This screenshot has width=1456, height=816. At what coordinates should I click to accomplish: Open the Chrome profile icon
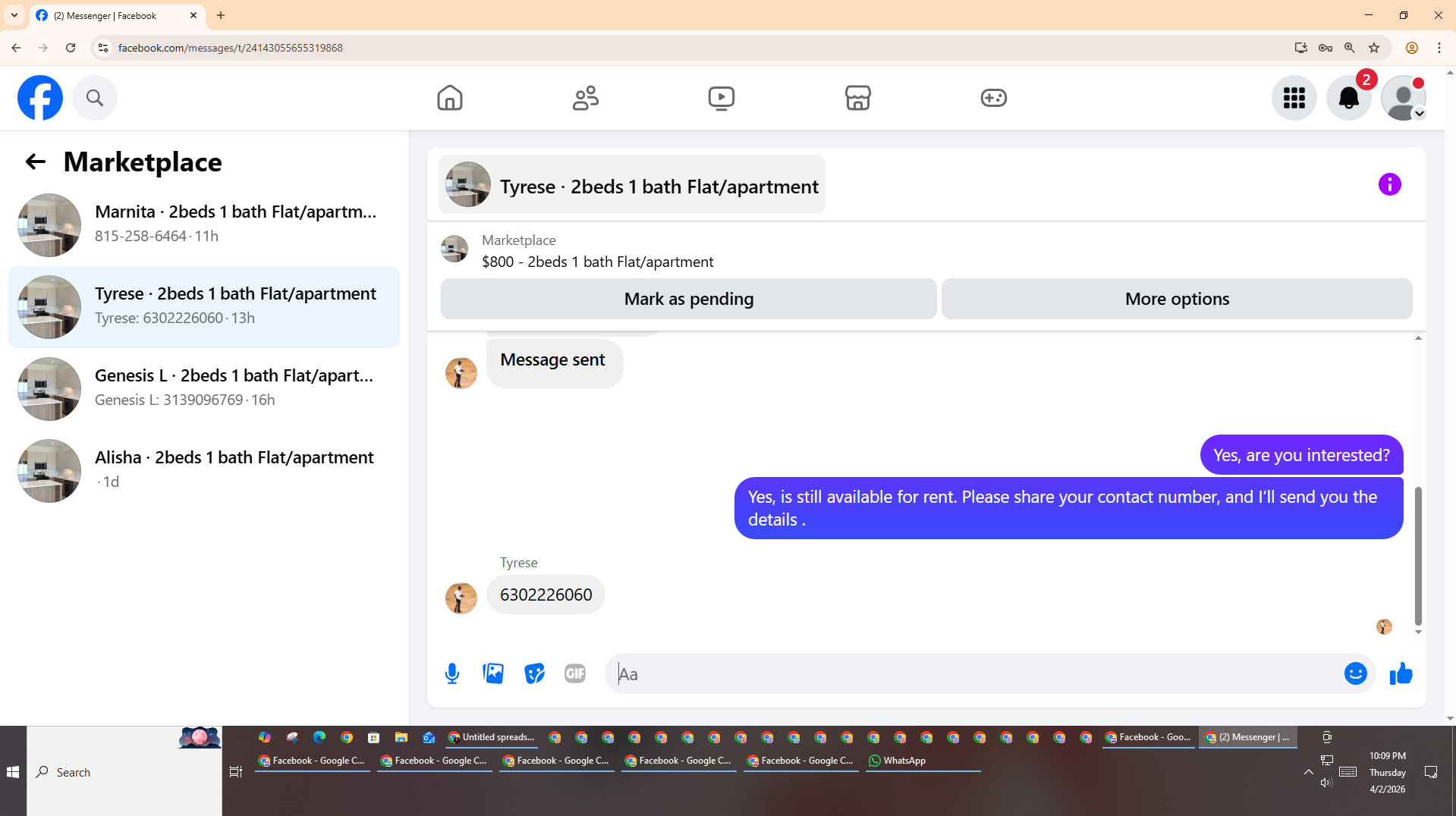click(x=1412, y=48)
